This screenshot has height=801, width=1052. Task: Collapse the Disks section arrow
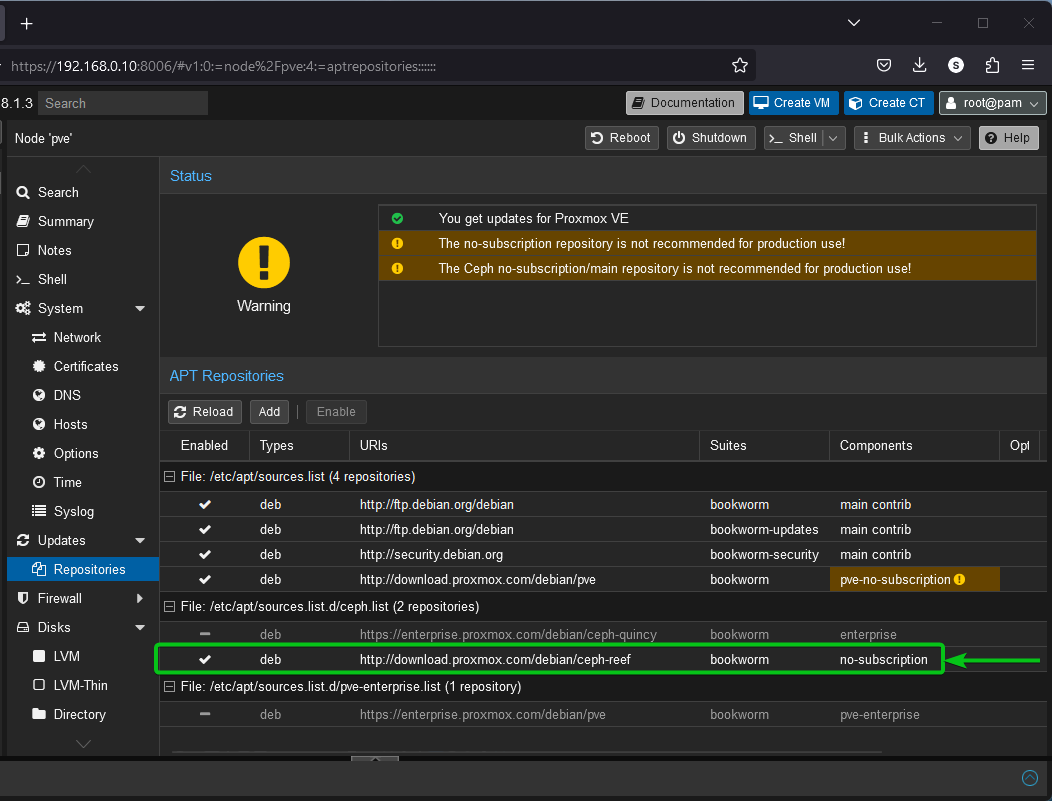pyautogui.click(x=140, y=627)
